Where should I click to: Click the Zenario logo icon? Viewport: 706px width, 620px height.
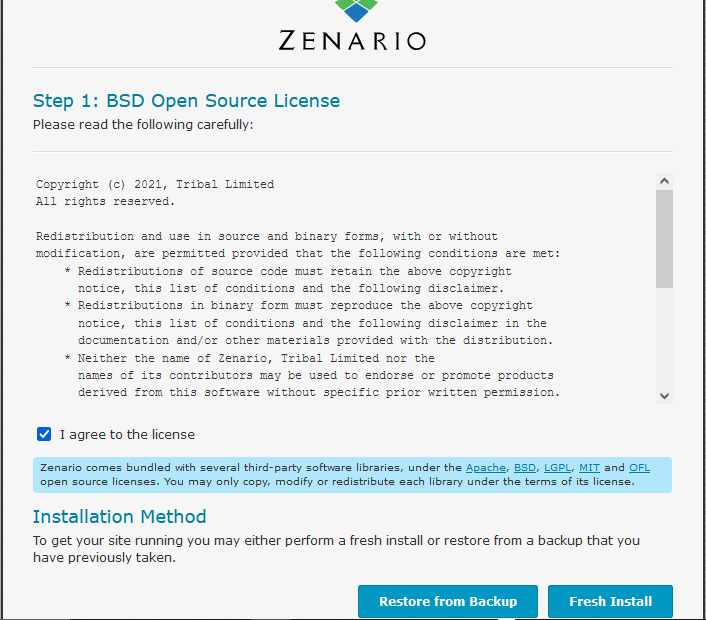tap(357, 10)
